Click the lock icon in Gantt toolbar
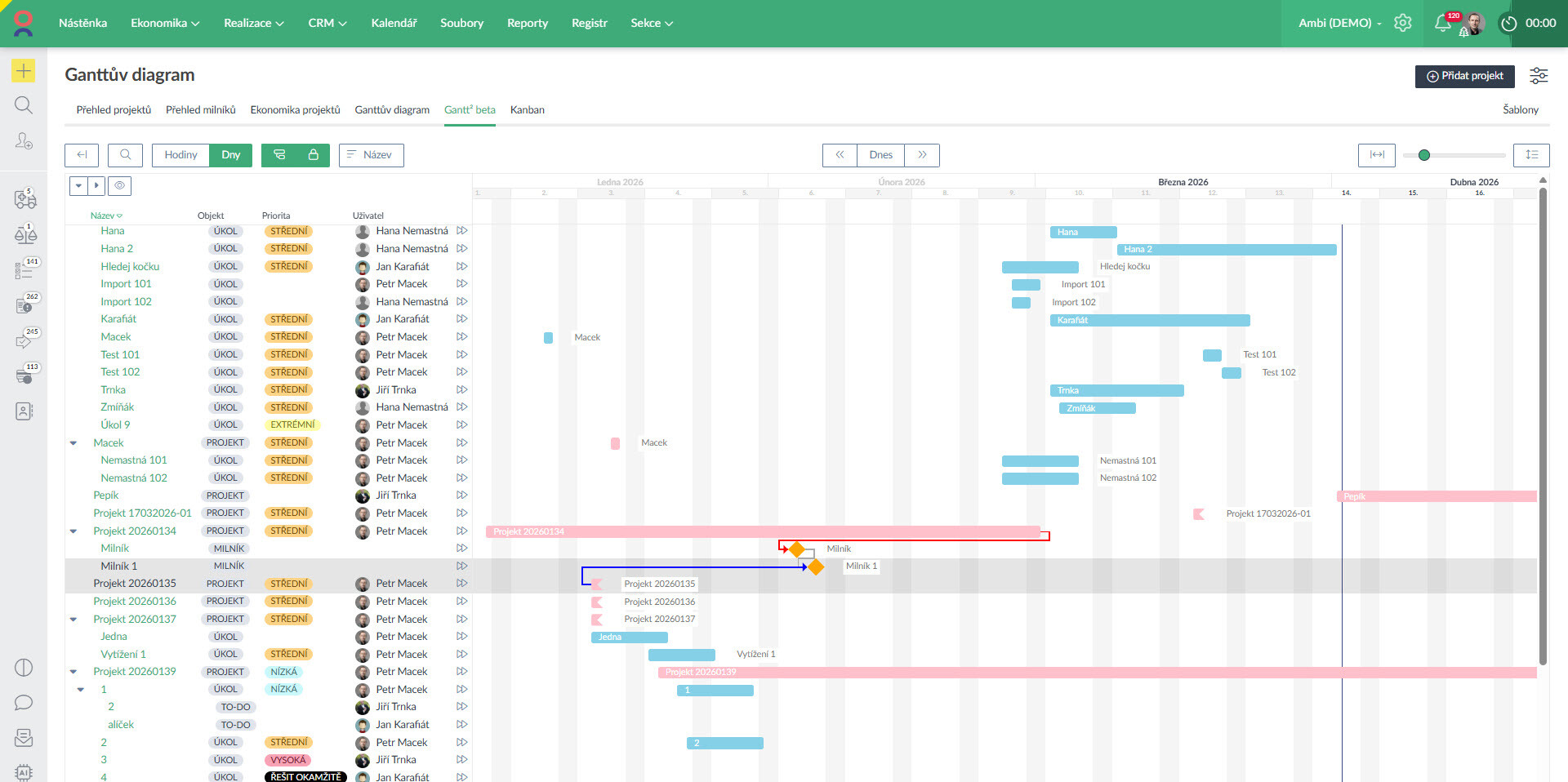The image size is (1568, 782). 313,155
